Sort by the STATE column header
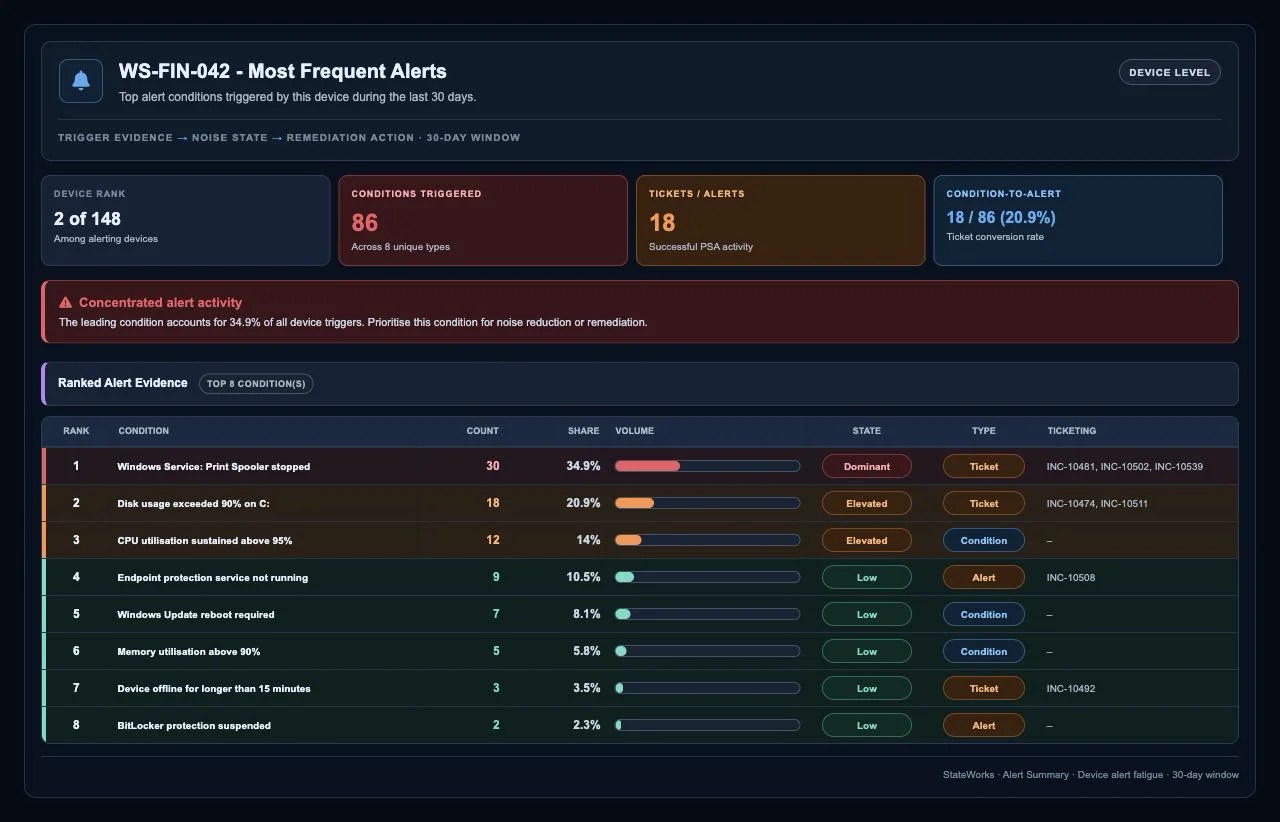Image resolution: width=1280 pixels, height=822 pixels. (x=866, y=431)
